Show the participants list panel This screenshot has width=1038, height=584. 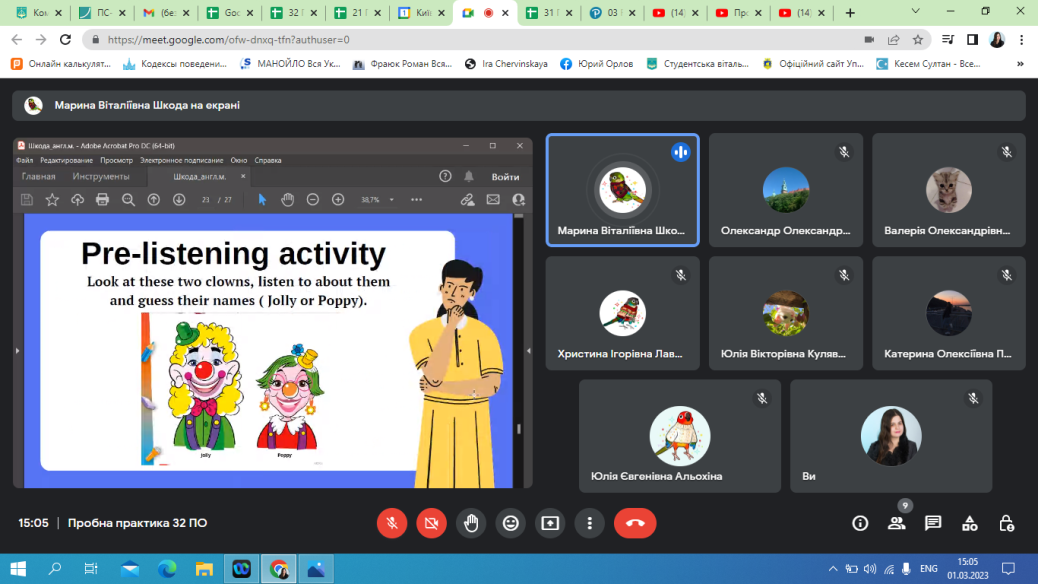pos(896,523)
